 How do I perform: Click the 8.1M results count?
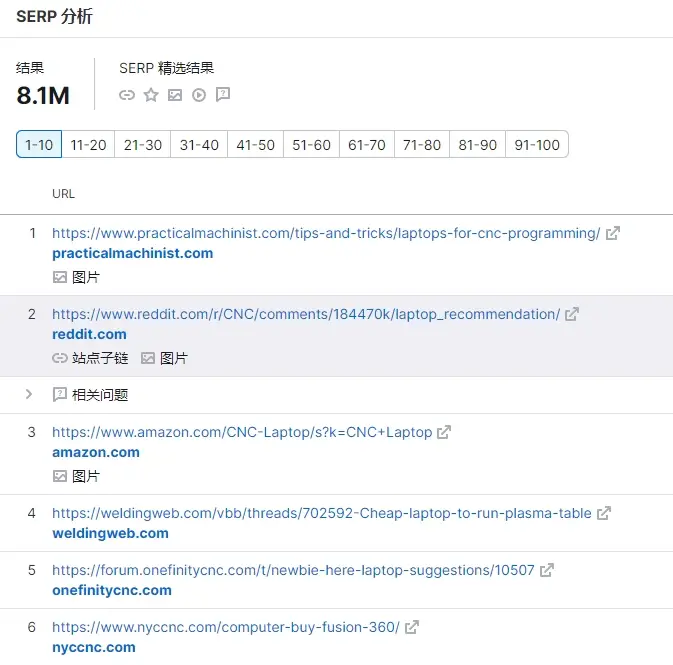[x=43, y=95]
